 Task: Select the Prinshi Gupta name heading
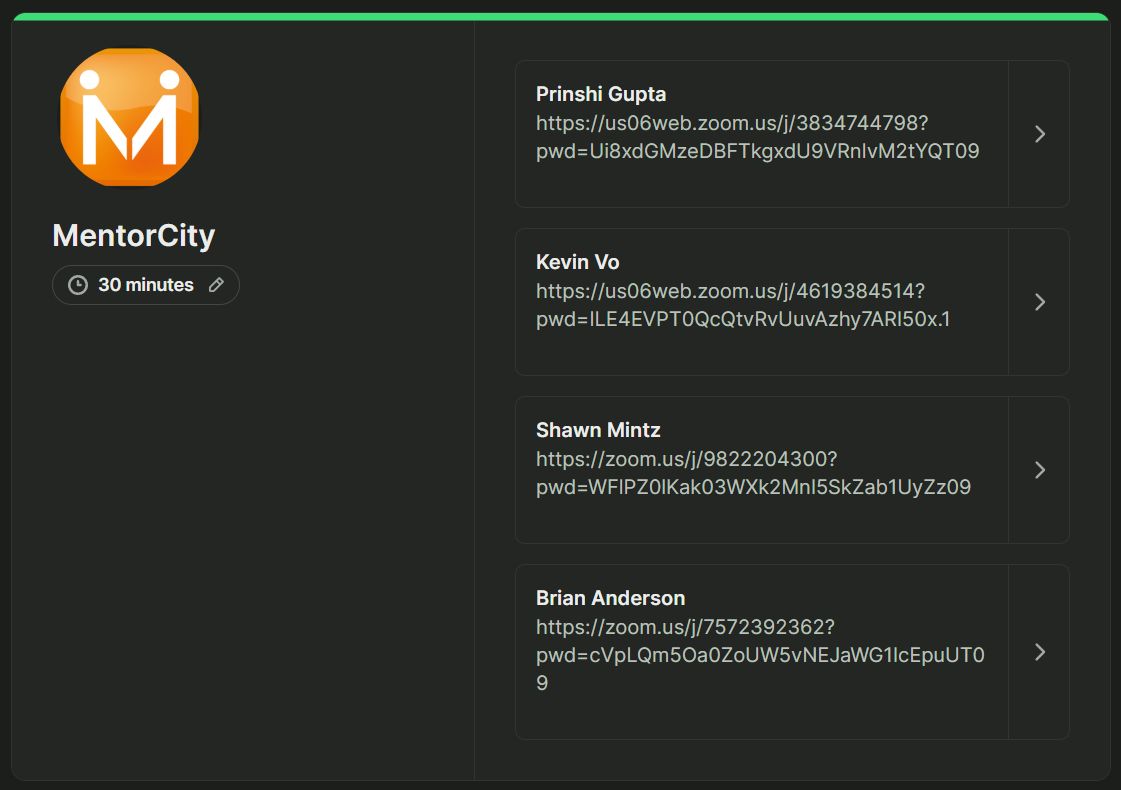pos(601,94)
